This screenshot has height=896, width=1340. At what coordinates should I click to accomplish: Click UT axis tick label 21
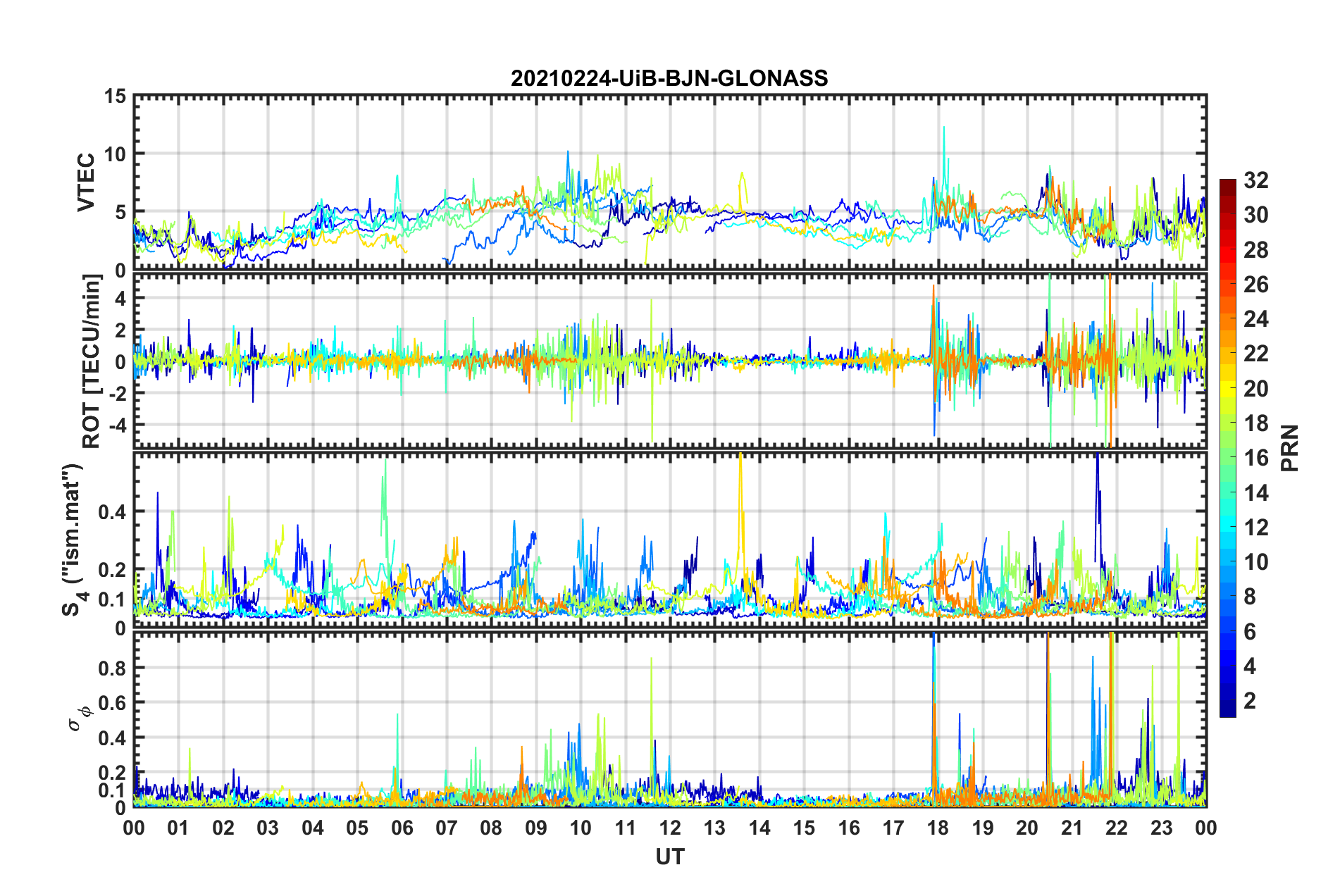1072,828
